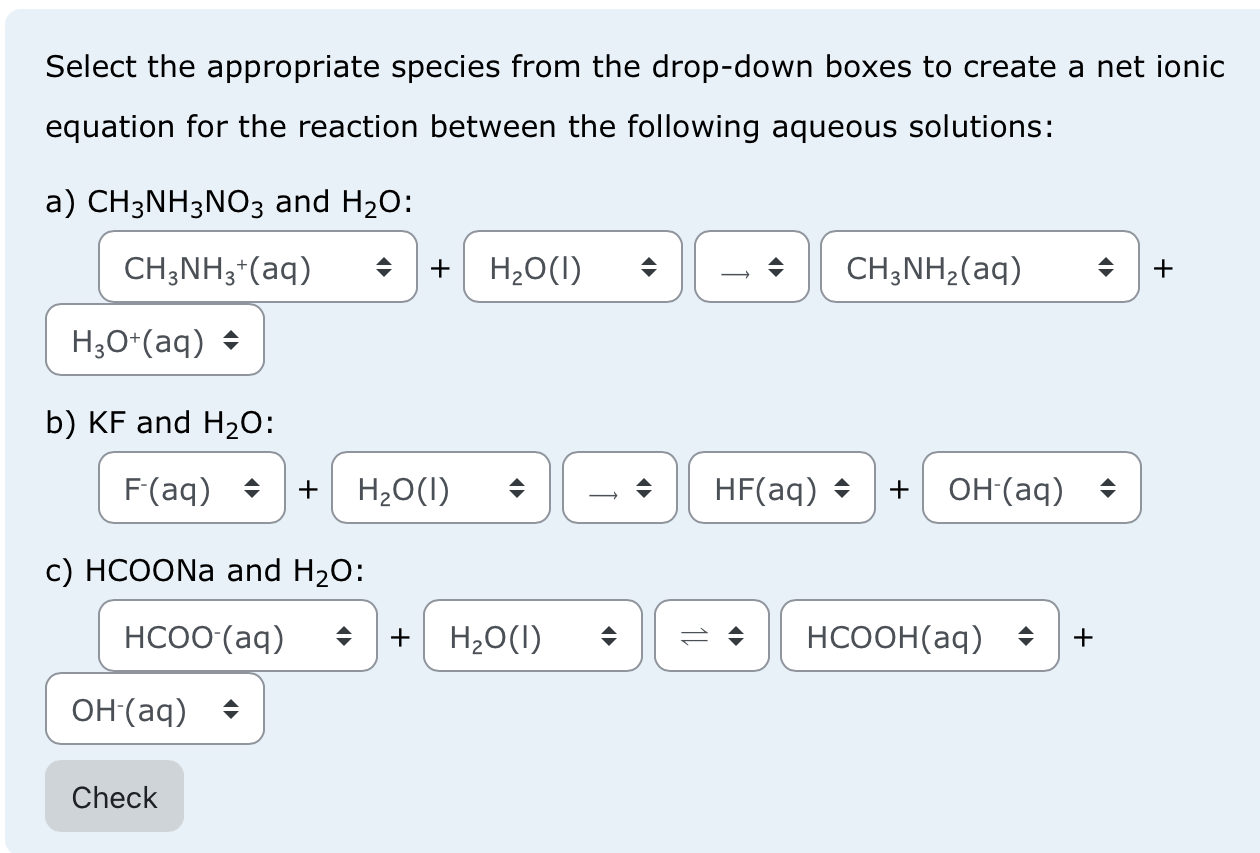This screenshot has height=853, width=1260.
Task: Open the F⁻(aq) dropdown in part b
Action: (x=190, y=488)
